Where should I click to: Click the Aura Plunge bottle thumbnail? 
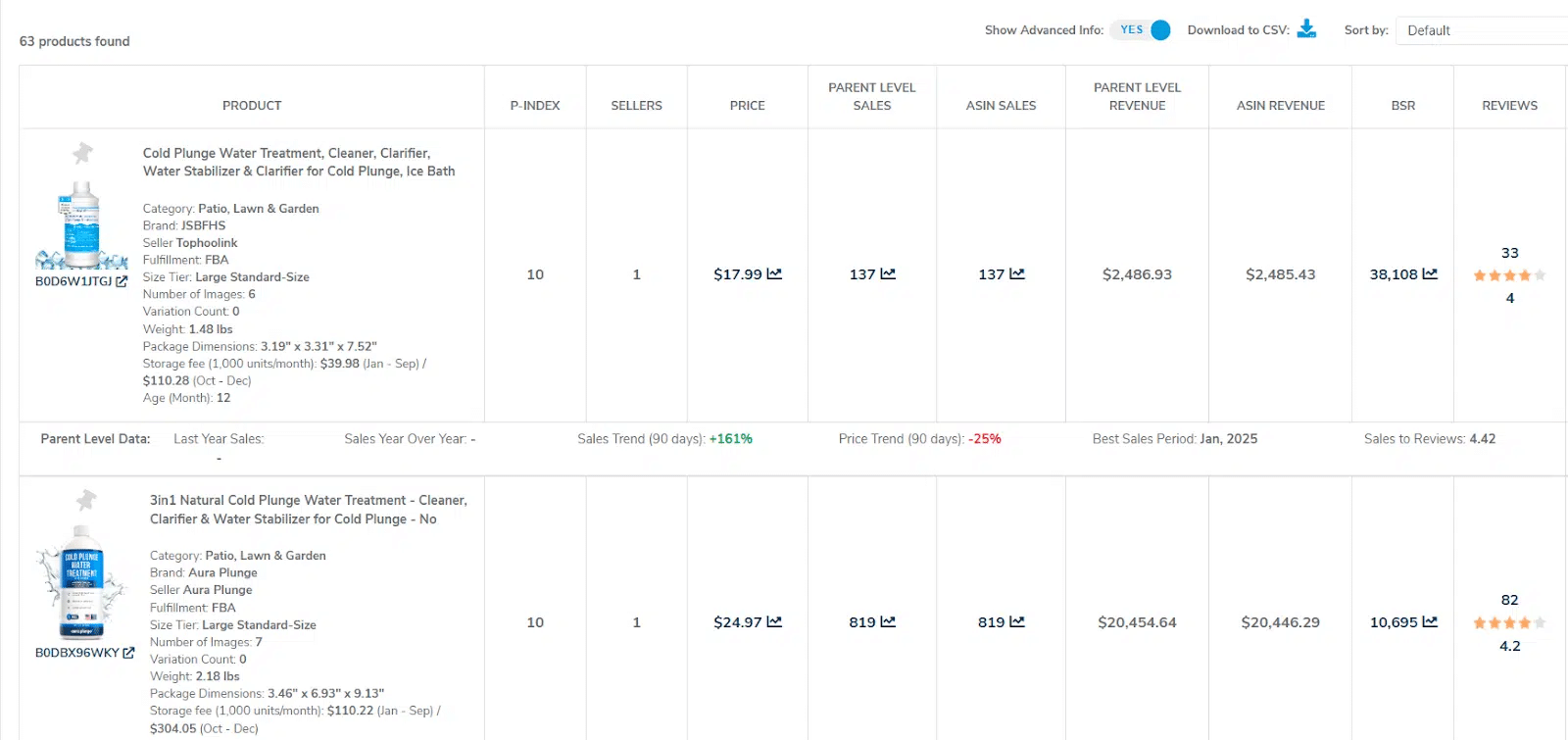[81, 581]
